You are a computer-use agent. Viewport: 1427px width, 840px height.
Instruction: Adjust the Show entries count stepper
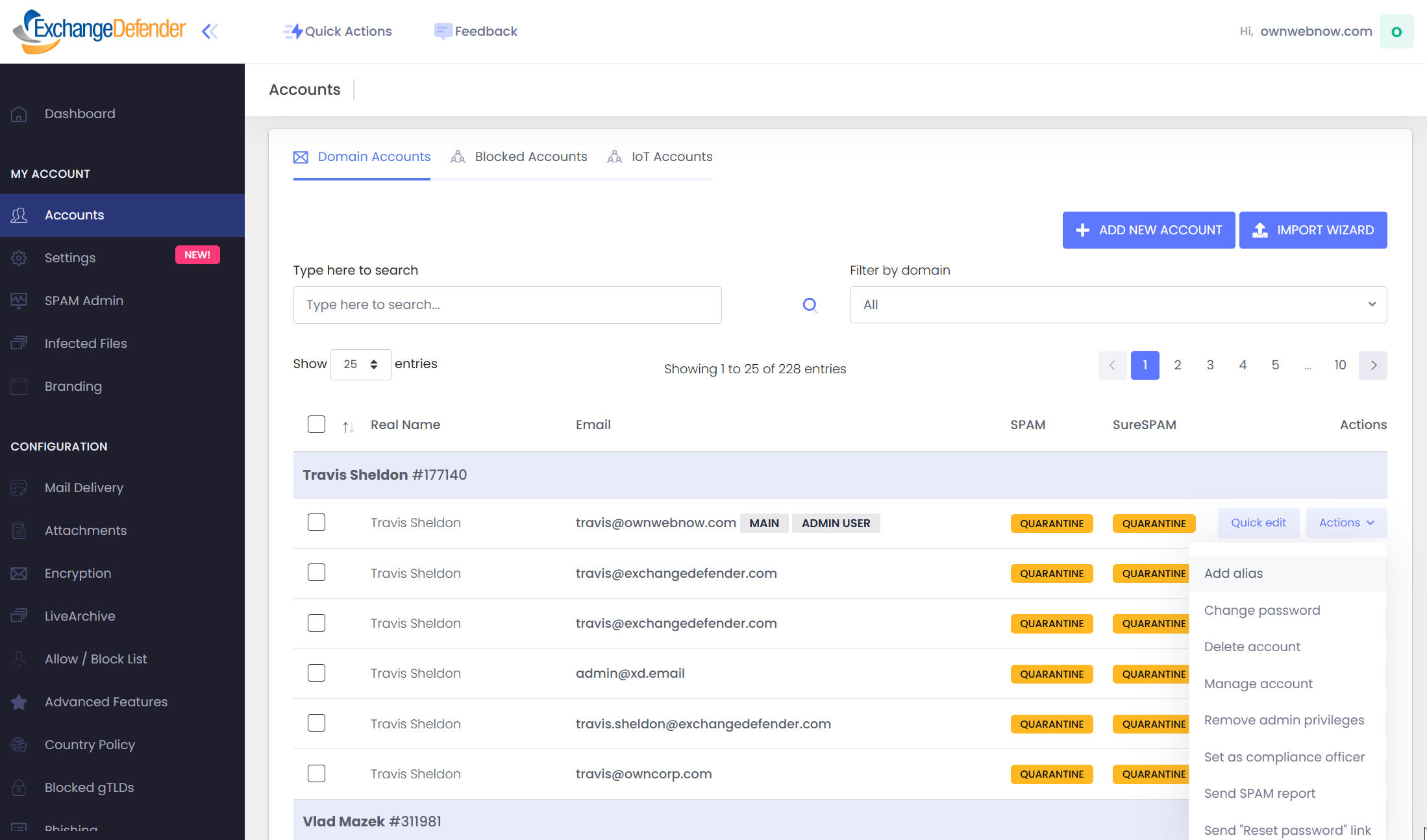click(374, 364)
